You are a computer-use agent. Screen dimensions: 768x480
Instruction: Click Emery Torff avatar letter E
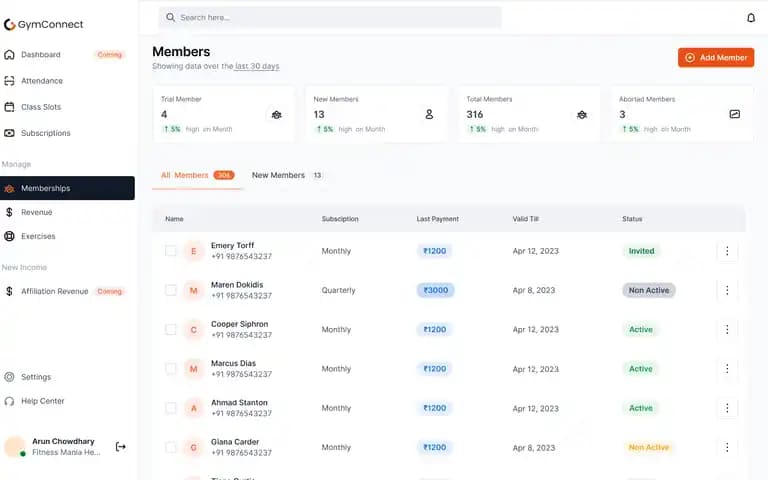(x=193, y=251)
